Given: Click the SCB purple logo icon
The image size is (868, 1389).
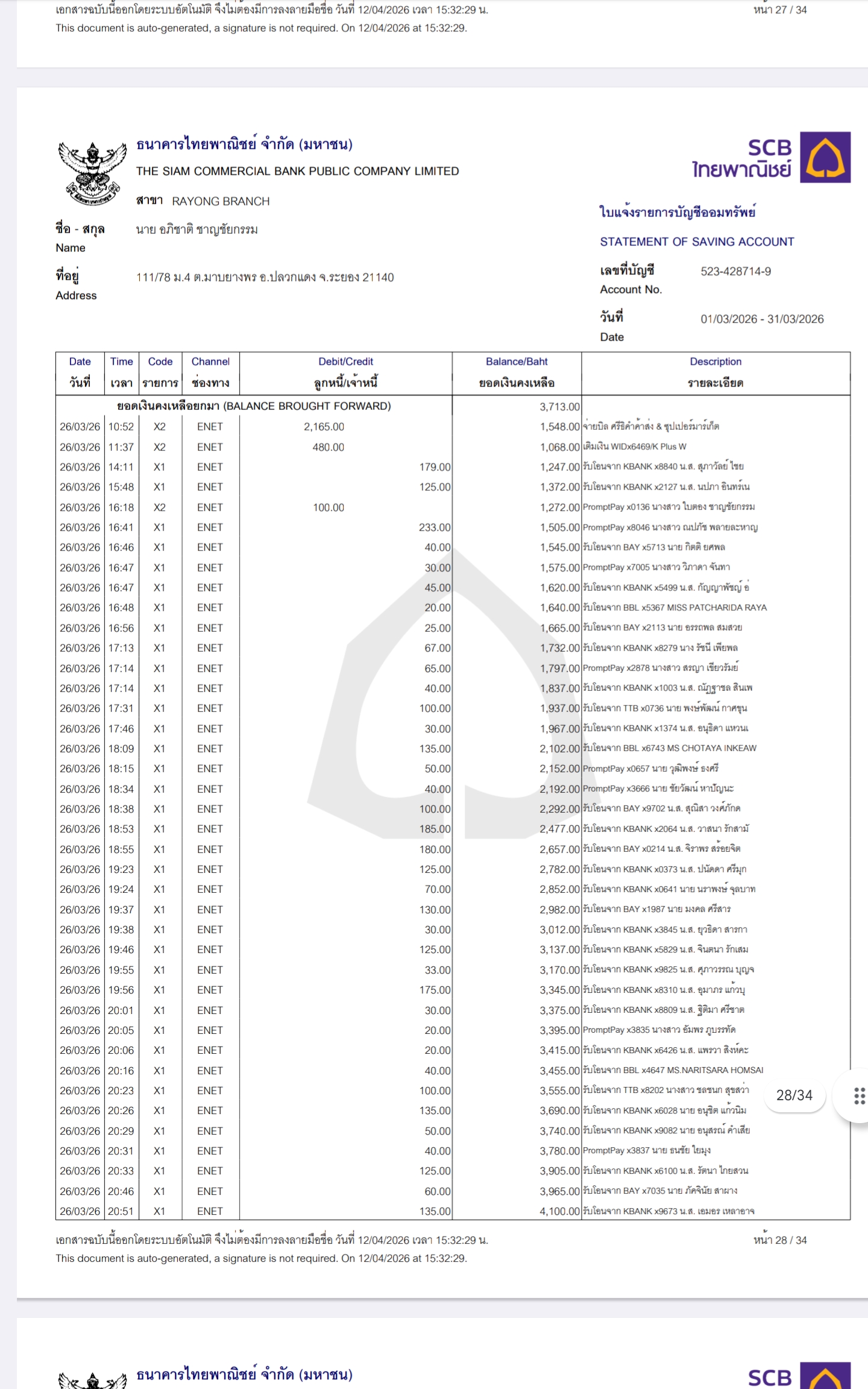Looking at the screenshot, I should click(825, 157).
